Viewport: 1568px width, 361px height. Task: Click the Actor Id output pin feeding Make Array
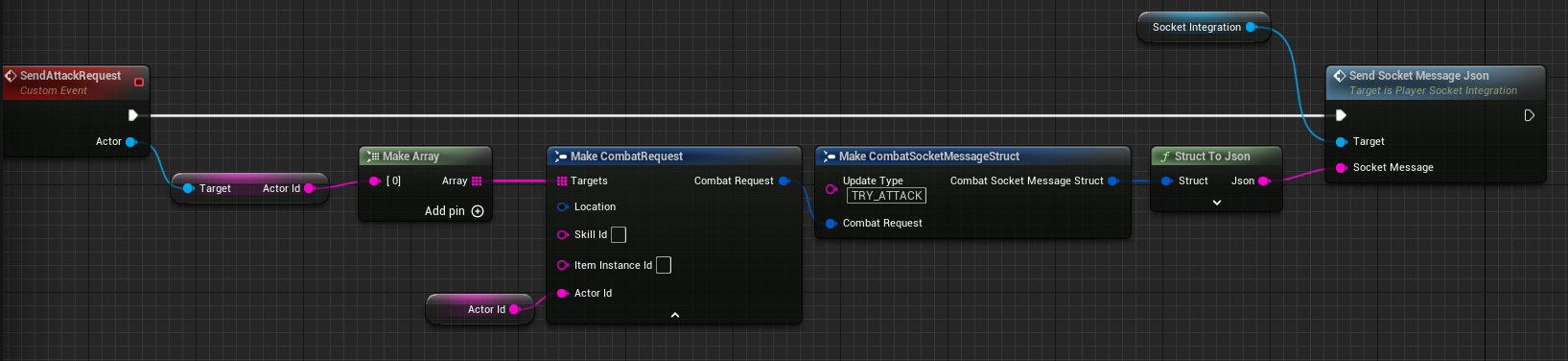coord(309,189)
